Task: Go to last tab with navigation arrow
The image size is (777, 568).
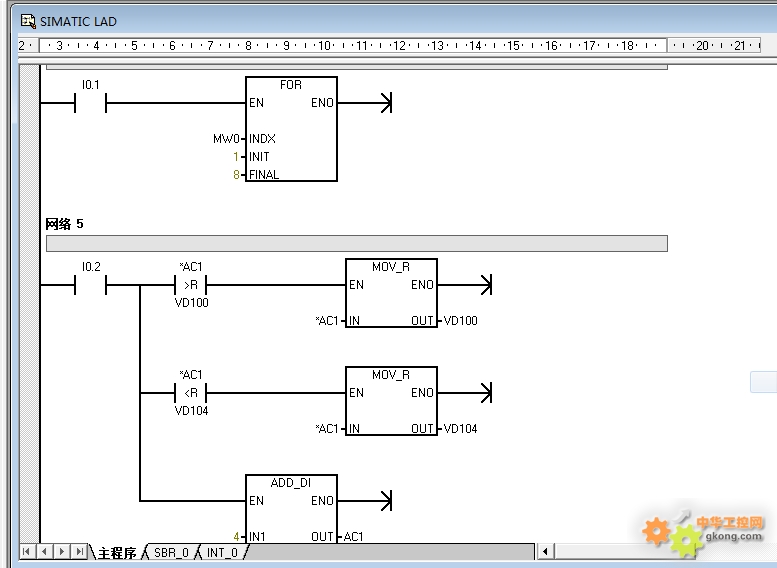Action: (x=79, y=551)
